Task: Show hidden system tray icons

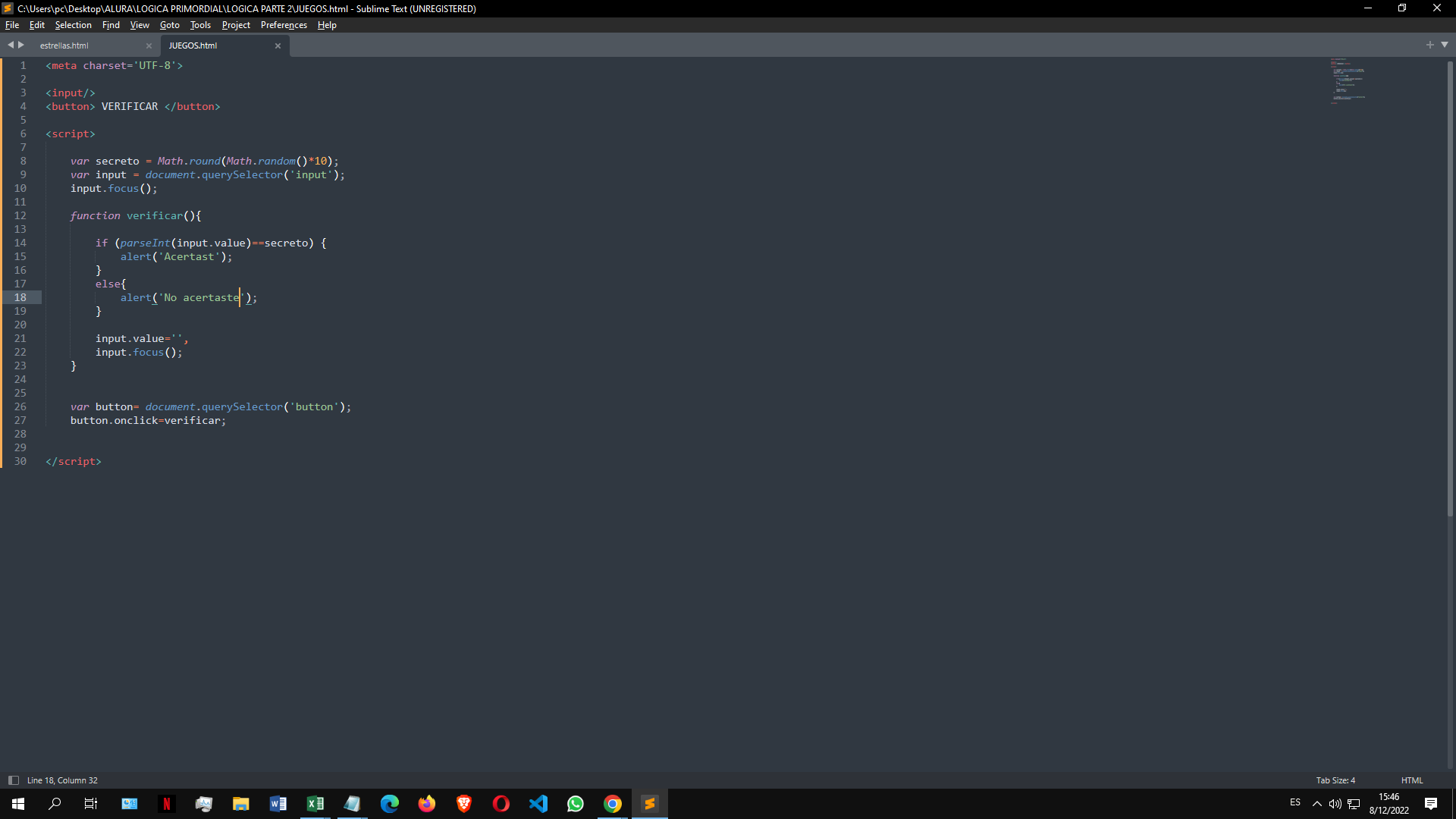Action: pos(1316,804)
